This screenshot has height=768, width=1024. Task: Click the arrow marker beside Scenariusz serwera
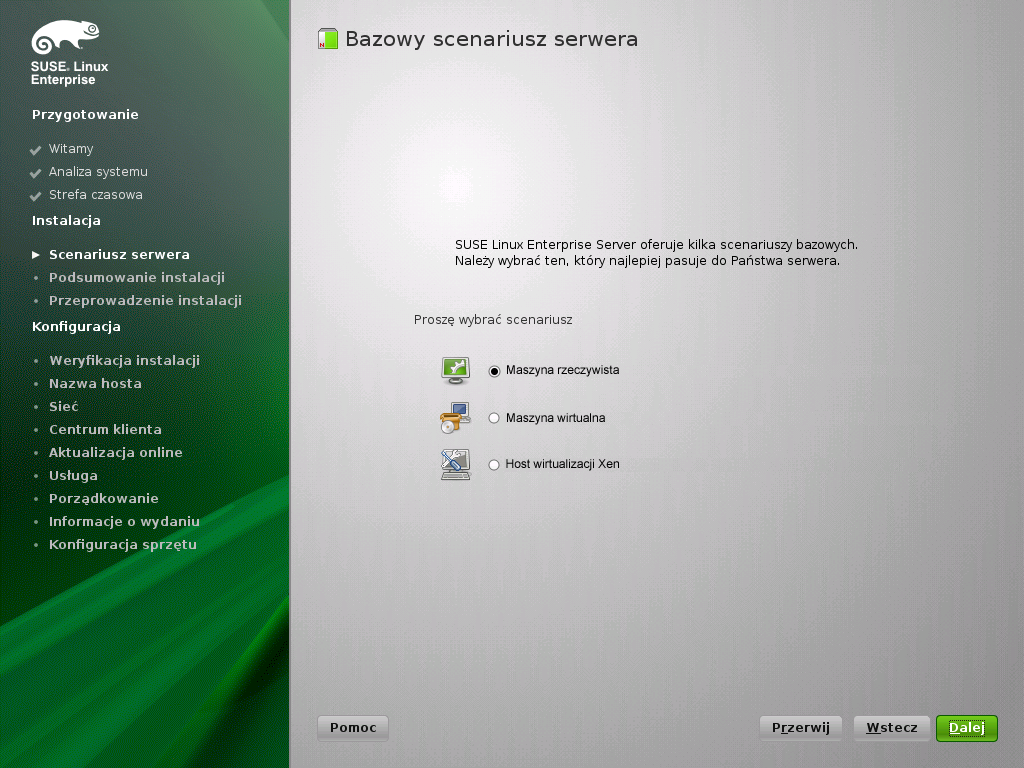tap(36, 255)
